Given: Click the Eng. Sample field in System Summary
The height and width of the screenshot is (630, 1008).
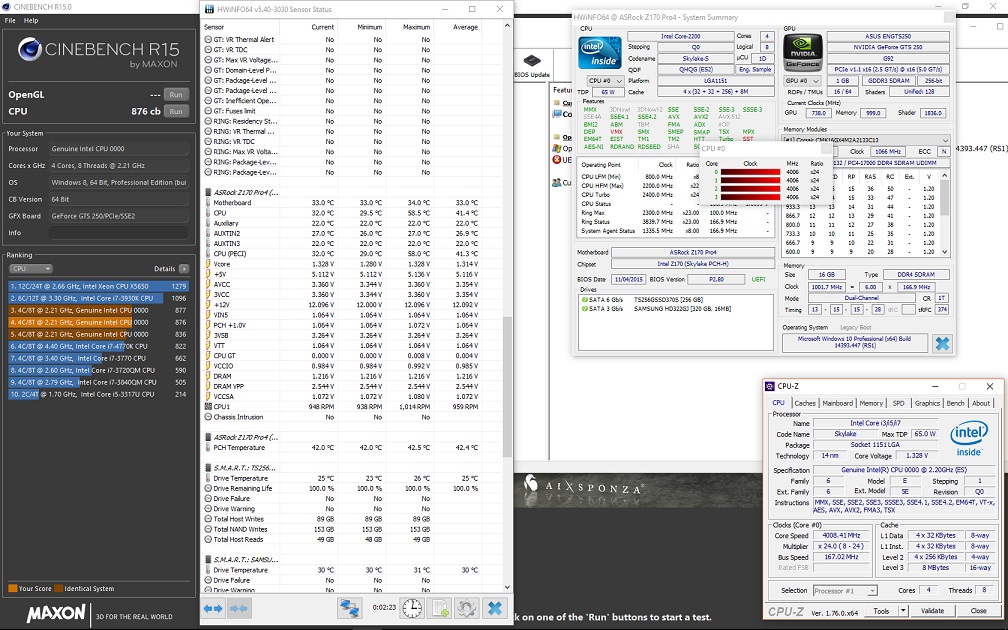Looking at the screenshot, I should pos(755,69).
